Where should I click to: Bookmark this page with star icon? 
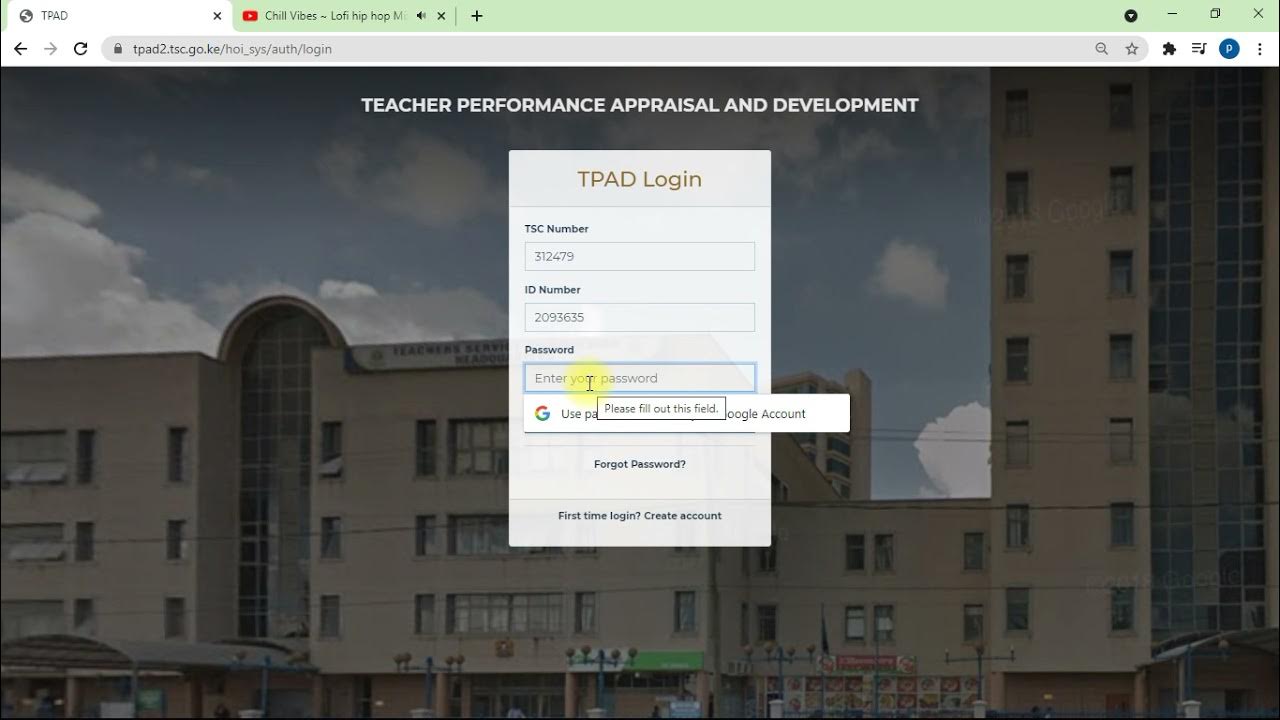1132,48
